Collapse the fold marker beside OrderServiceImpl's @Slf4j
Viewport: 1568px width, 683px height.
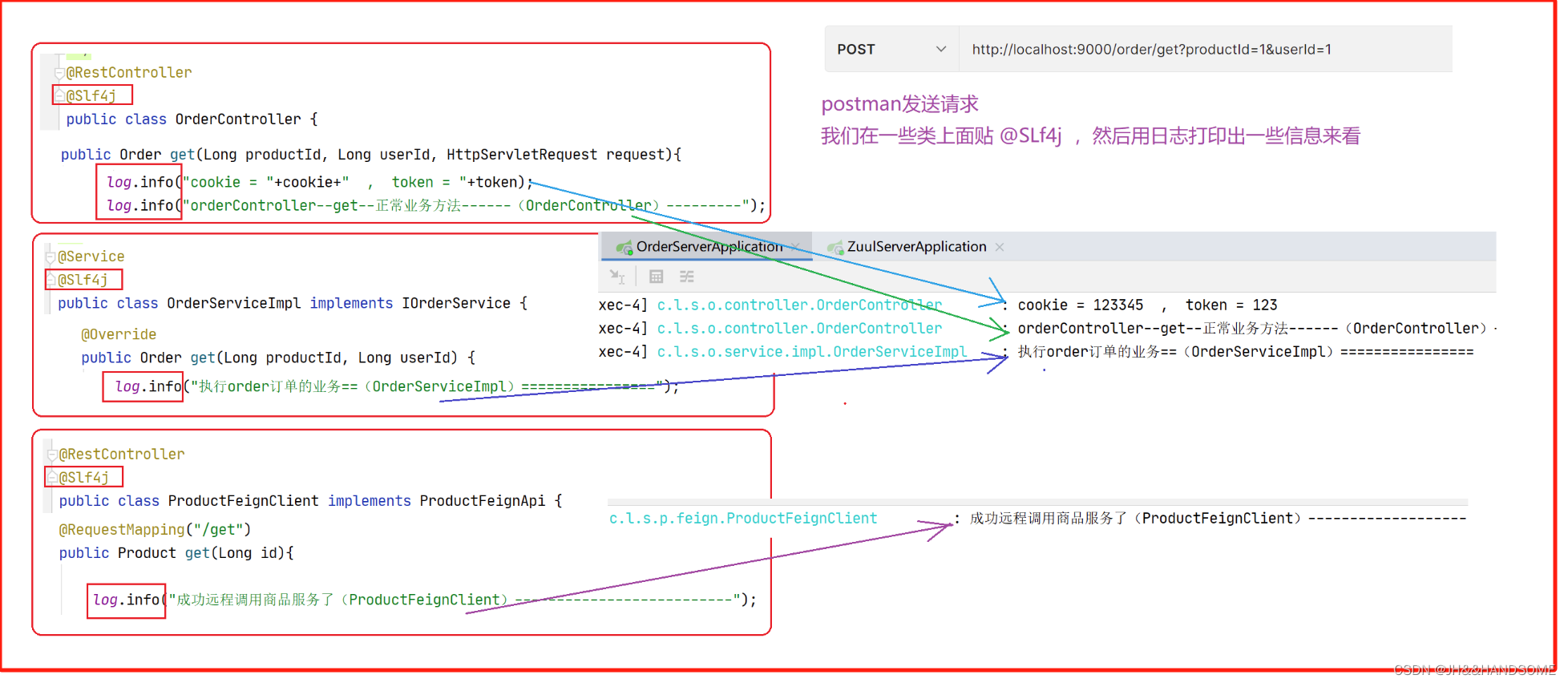point(51,281)
